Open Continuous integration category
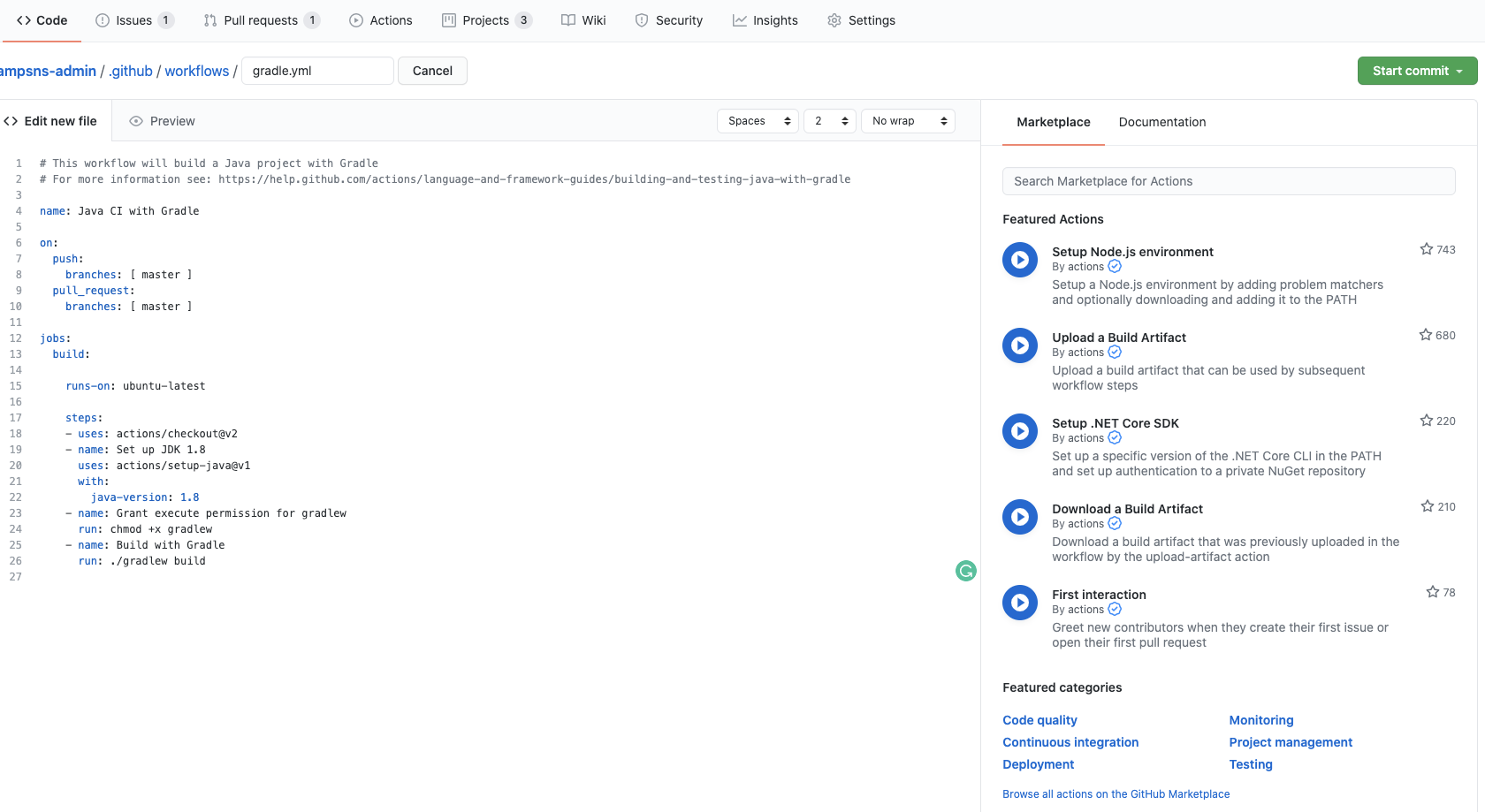Image resolution: width=1485 pixels, height=812 pixels. tap(1070, 742)
